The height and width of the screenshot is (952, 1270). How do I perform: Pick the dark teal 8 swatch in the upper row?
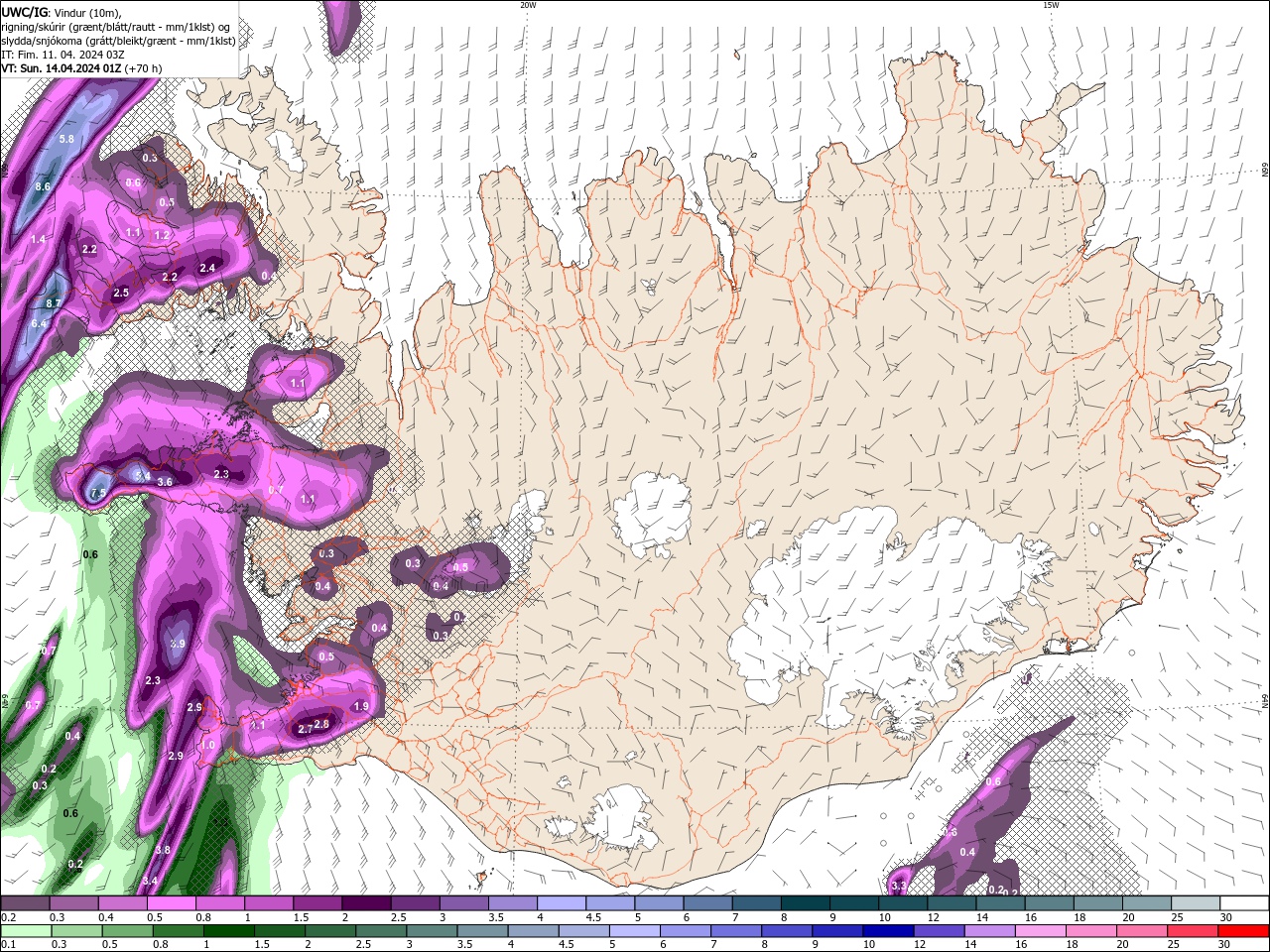806,903
